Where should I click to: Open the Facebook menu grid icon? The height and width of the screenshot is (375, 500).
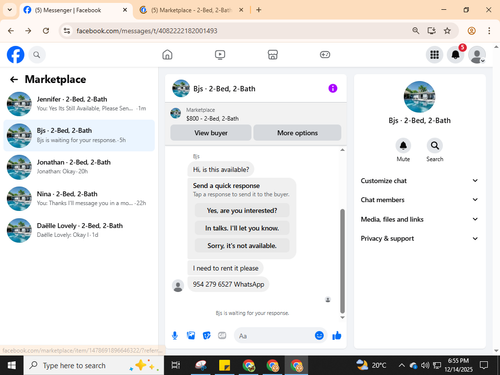click(434, 55)
